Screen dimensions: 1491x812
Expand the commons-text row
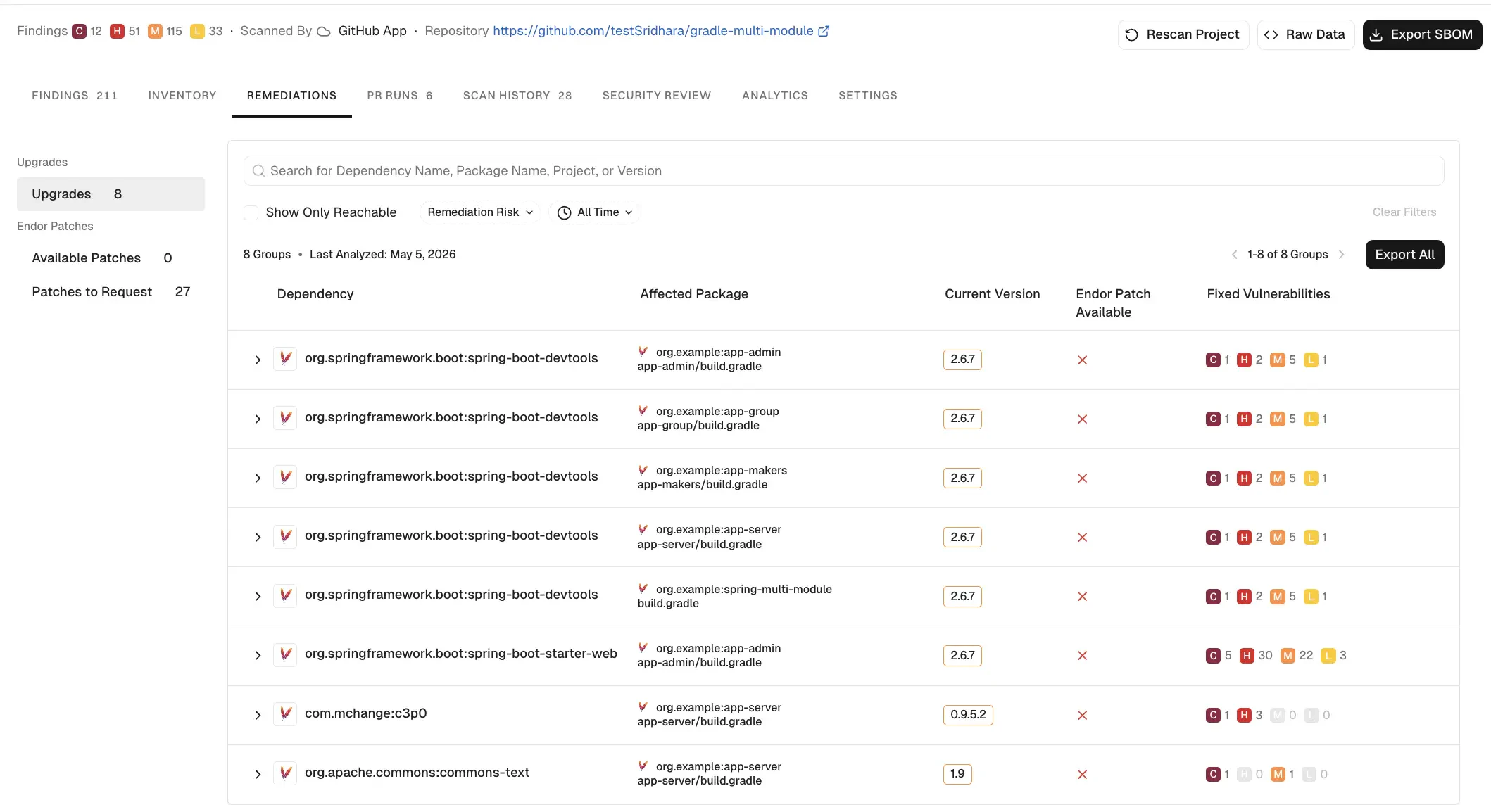coord(258,774)
